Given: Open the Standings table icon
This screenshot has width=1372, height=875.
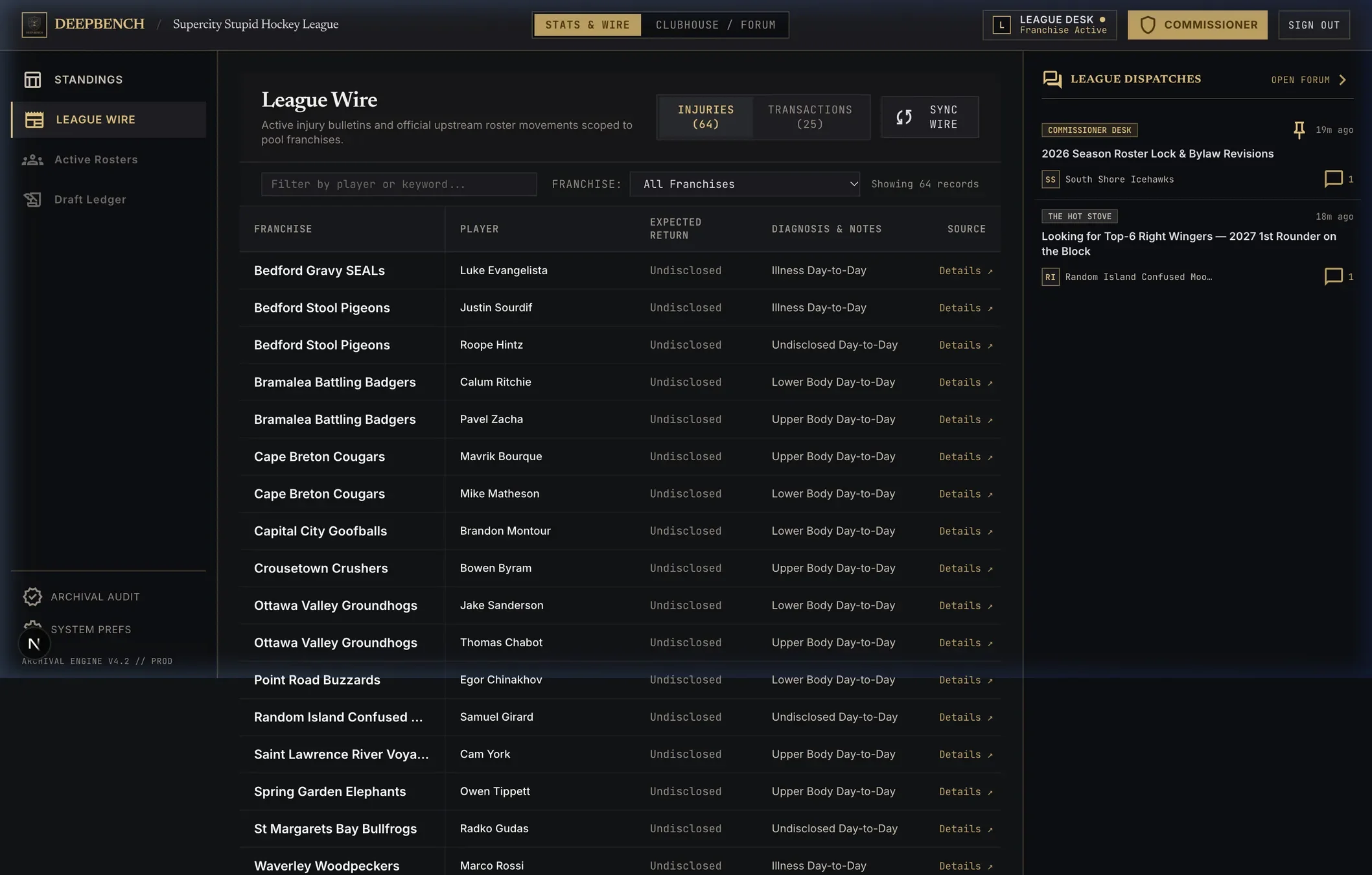Looking at the screenshot, I should [x=32, y=80].
